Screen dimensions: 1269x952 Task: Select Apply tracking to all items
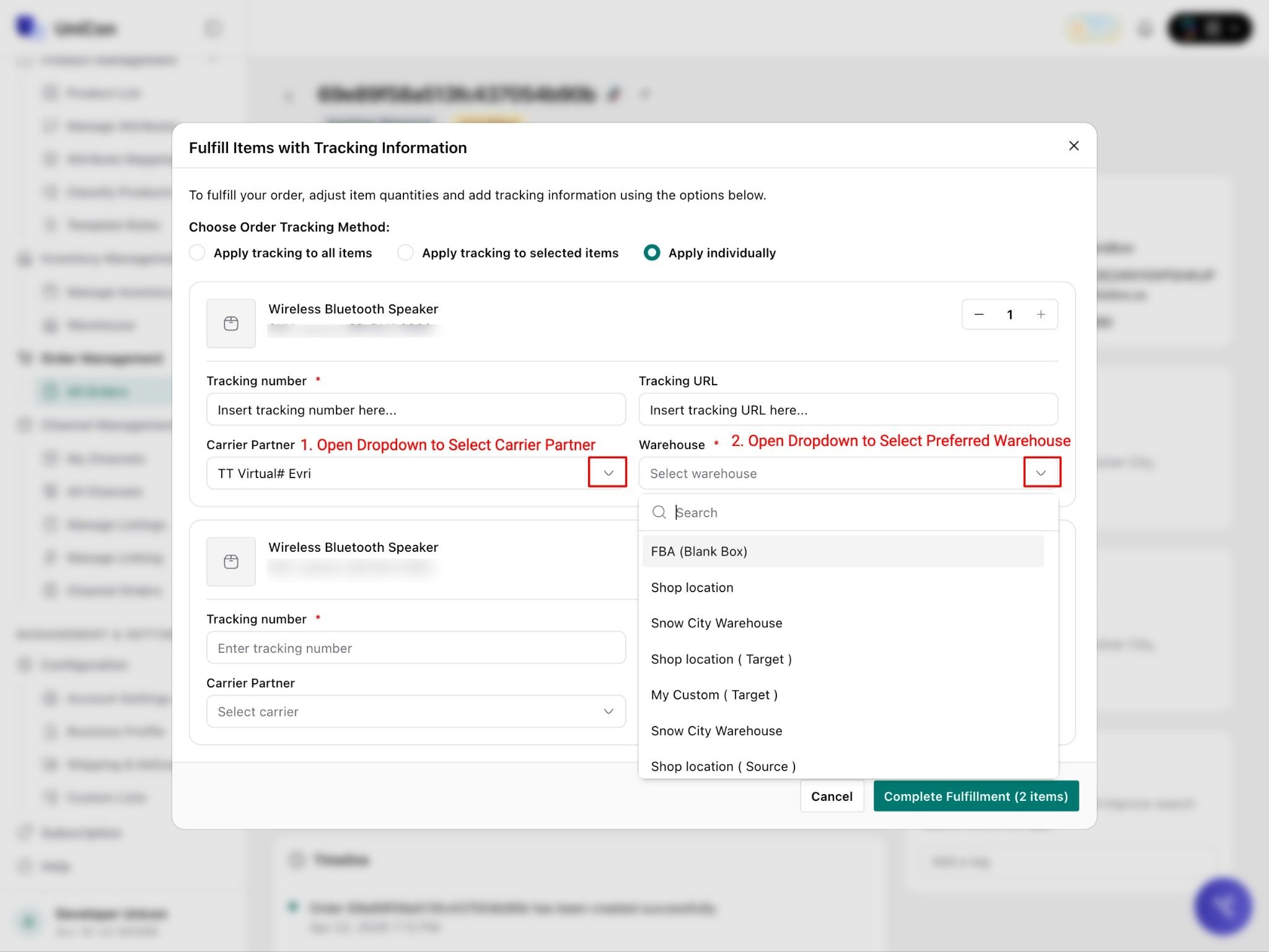[197, 253]
